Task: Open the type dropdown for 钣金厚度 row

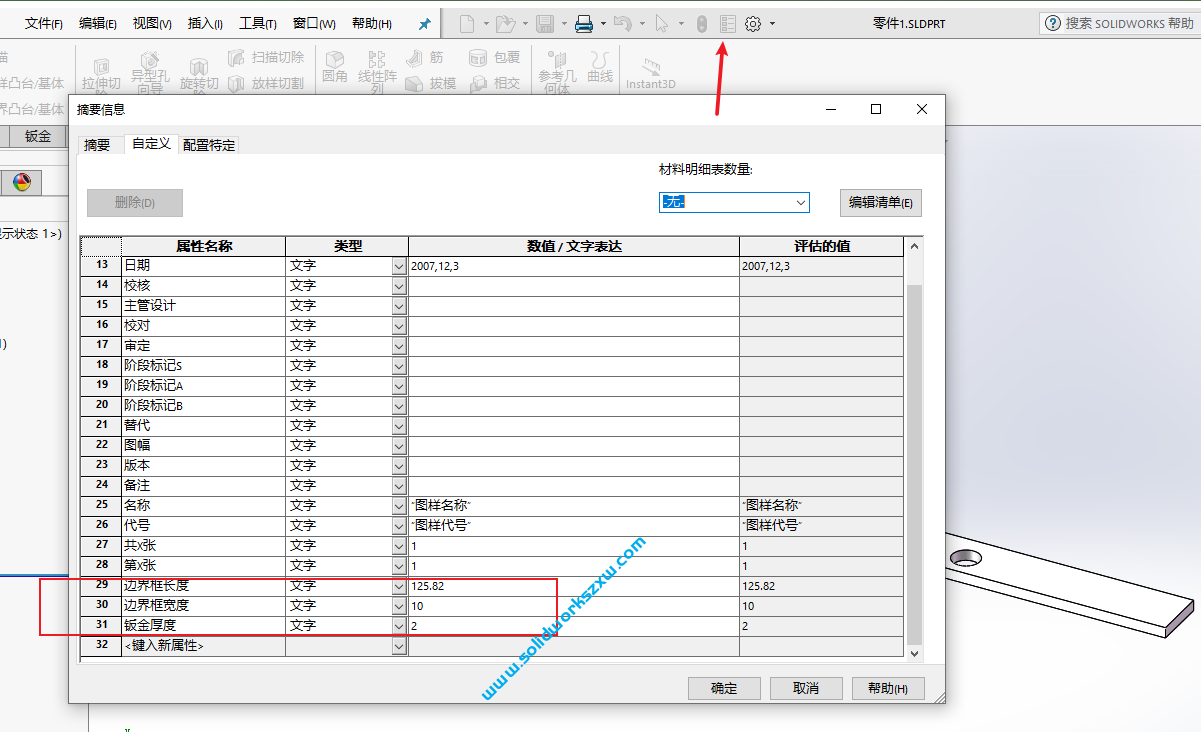Action: pos(399,625)
